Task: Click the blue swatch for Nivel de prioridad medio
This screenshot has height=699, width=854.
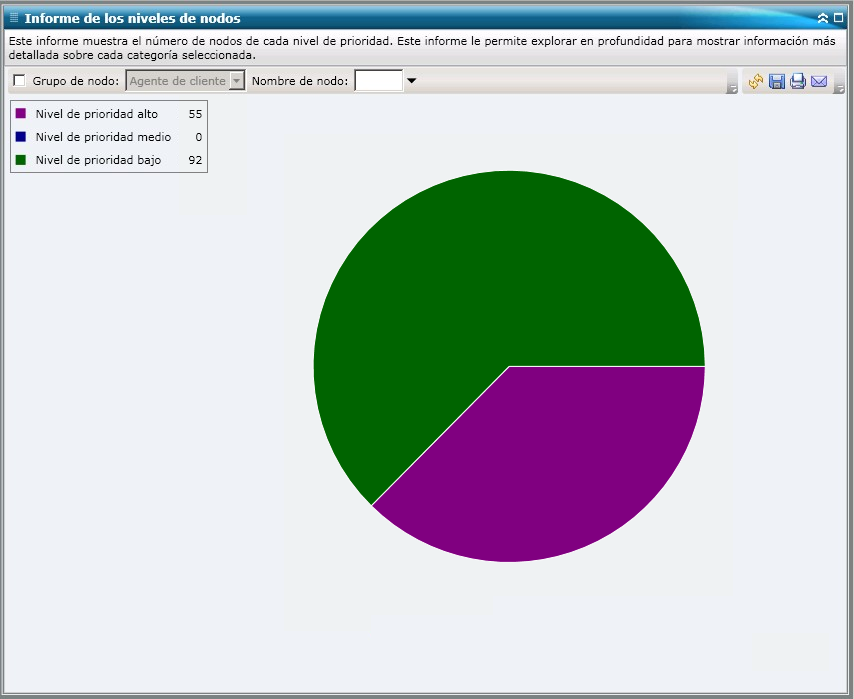Action: (18, 137)
